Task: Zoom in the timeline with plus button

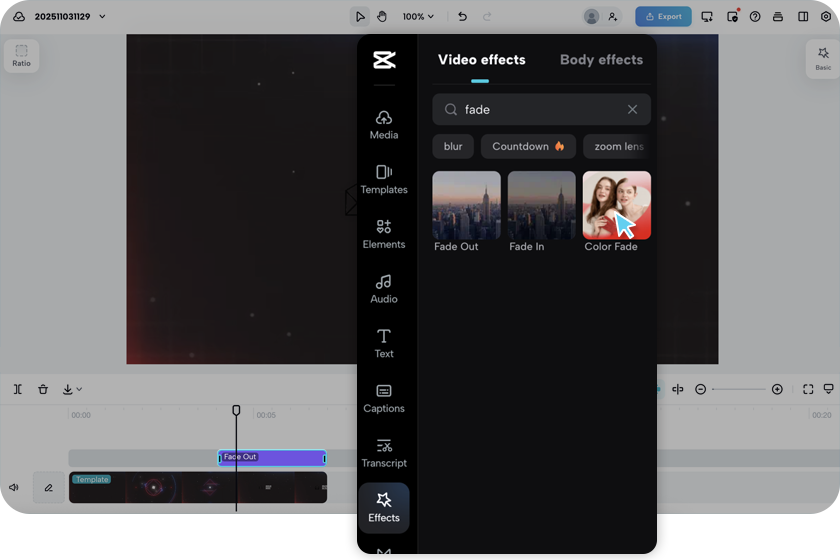Action: click(777, 389)
